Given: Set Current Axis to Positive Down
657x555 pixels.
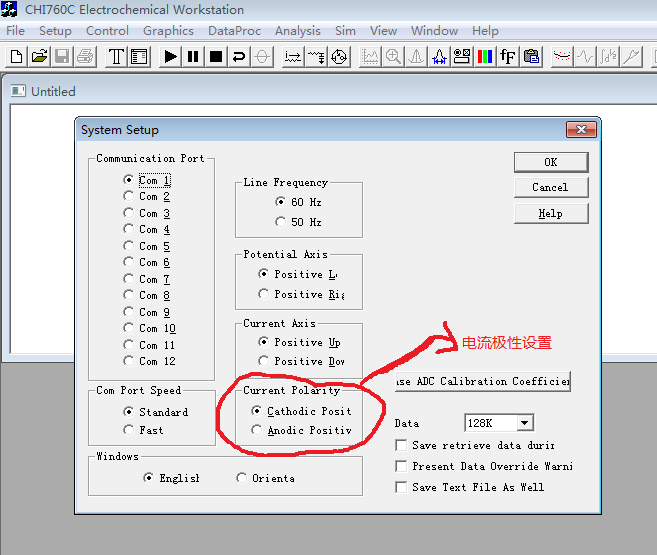Looking at the screenshot, I should (x=302, y=361).
